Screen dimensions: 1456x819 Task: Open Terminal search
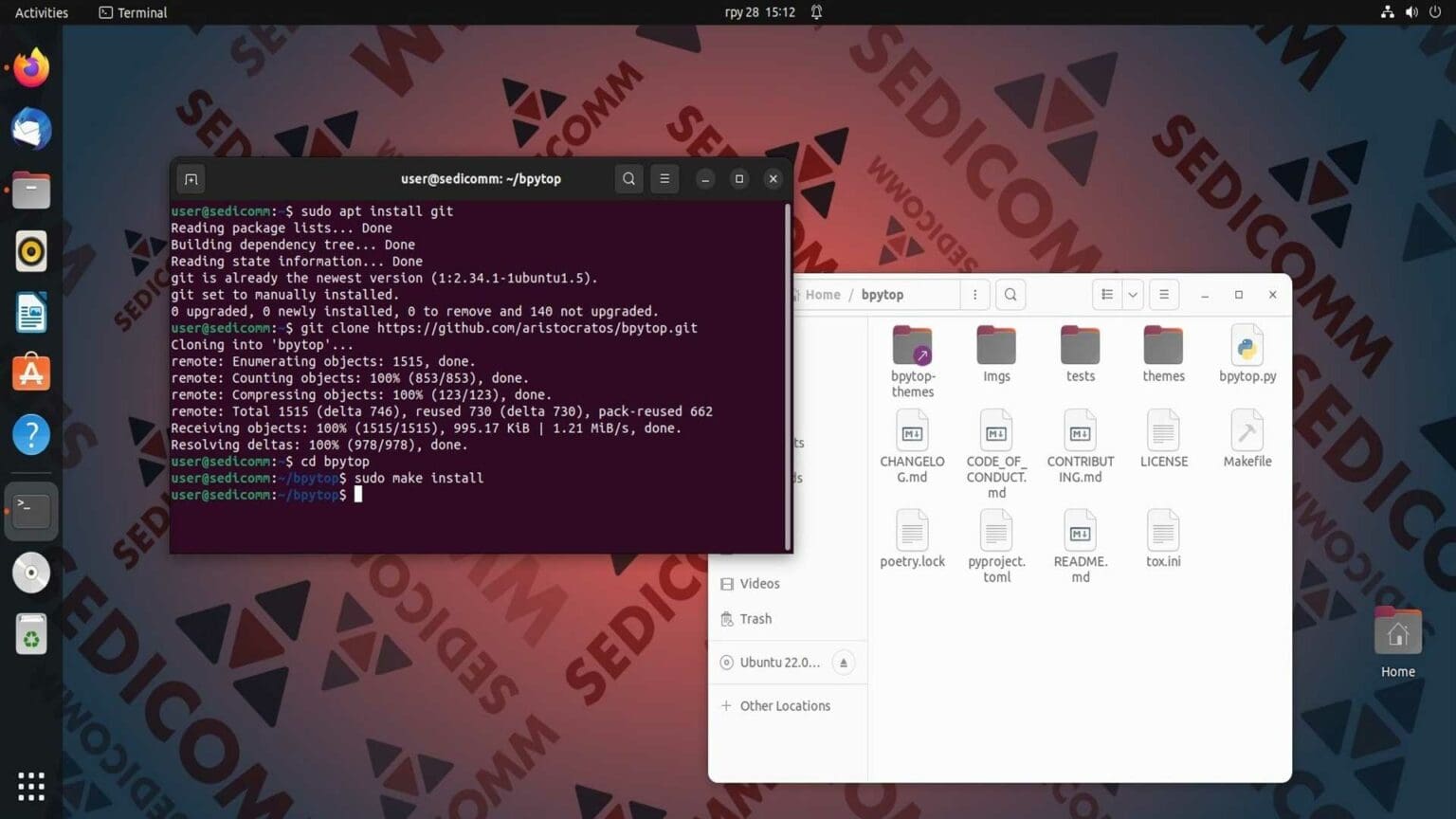pyautogui.click(x=628, y=179)
